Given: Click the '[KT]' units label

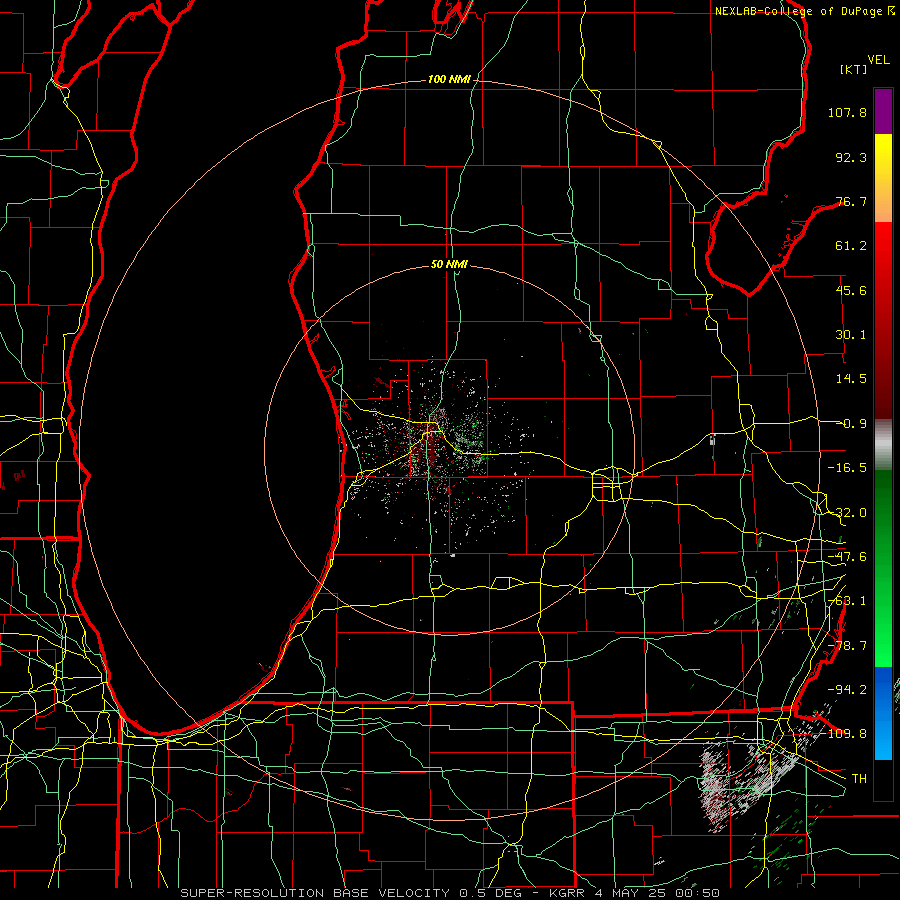Looking at the screenshot, I should [x=854, y=69].
